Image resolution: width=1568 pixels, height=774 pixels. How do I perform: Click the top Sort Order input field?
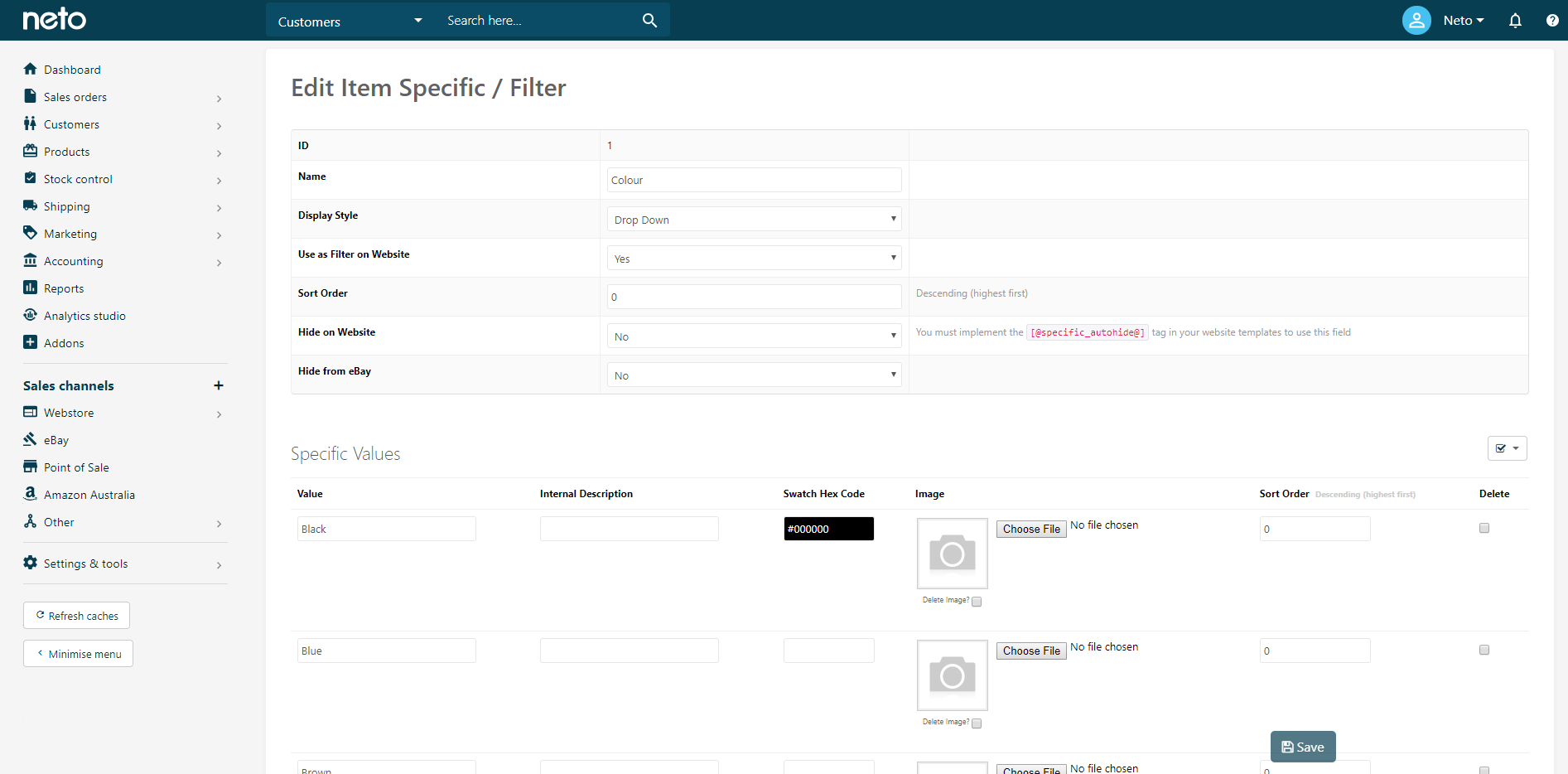(x=754, y=297)
